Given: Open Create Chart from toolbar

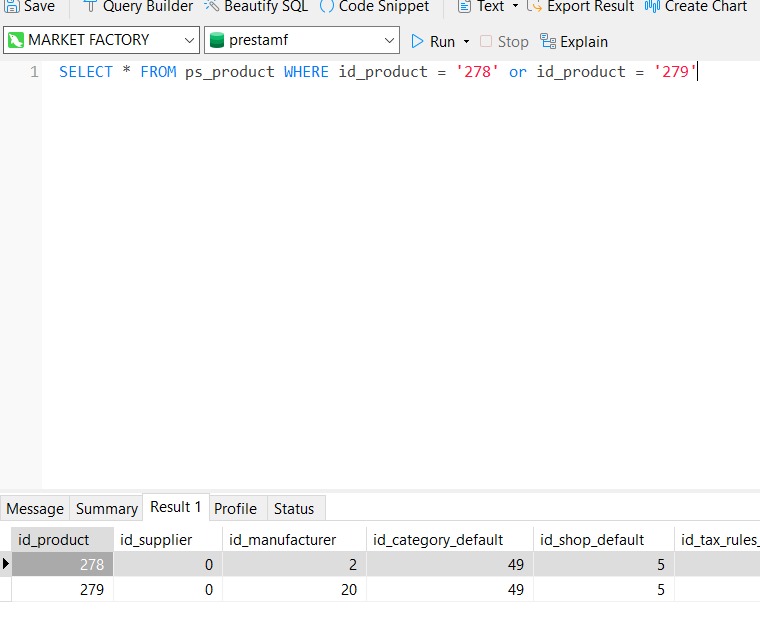Looking at the screenshot, I should [x=653, y=6].
